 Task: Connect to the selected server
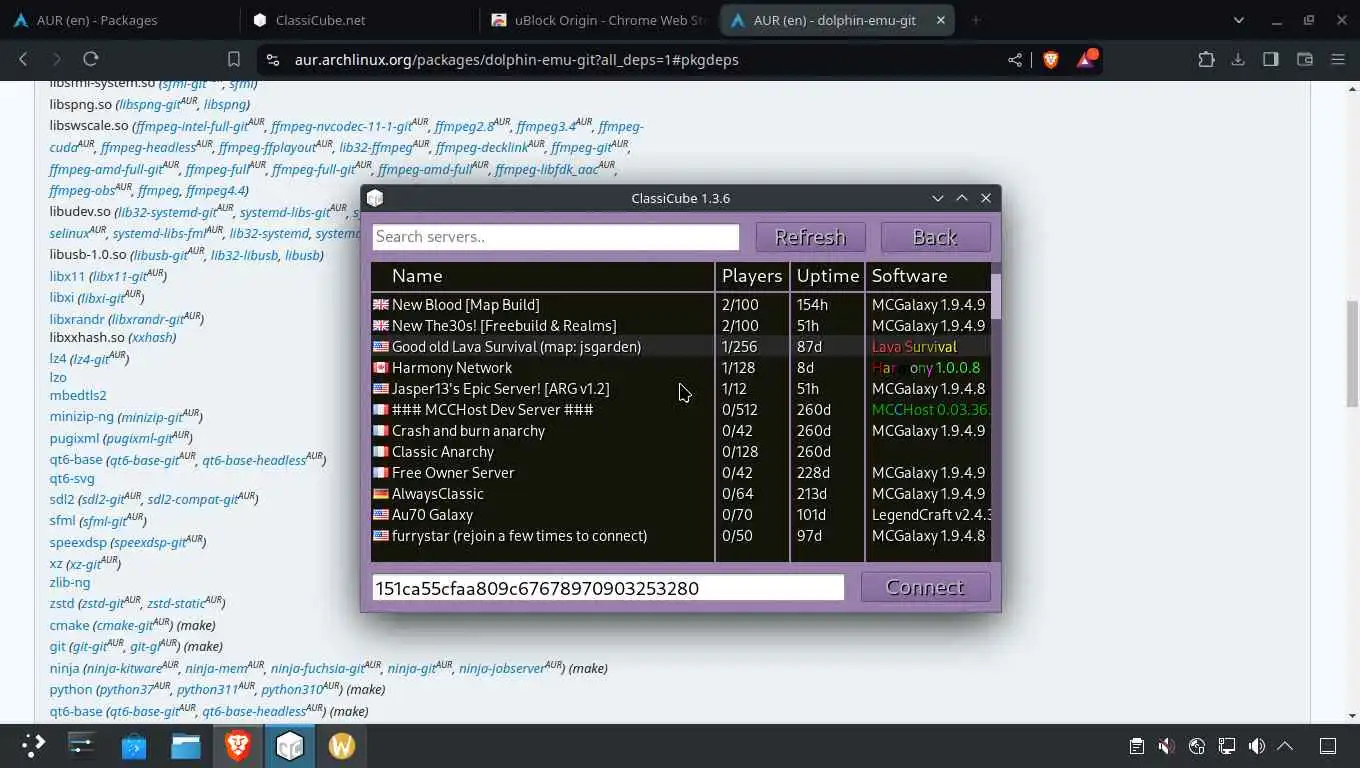click(x=925, y=587)
